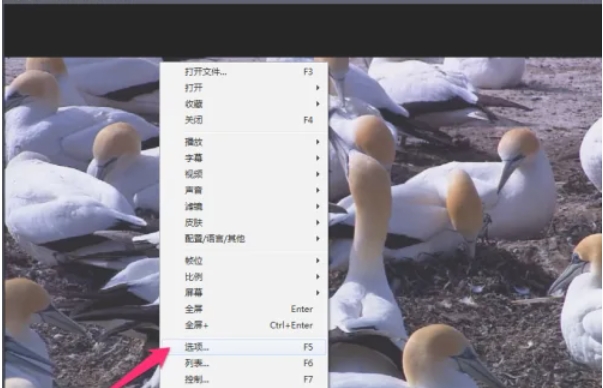Select 全屏+ (Ctrl+Enter) menu entry
The height and width of the screenshot is (388, 603).
(x=244, y=326)
